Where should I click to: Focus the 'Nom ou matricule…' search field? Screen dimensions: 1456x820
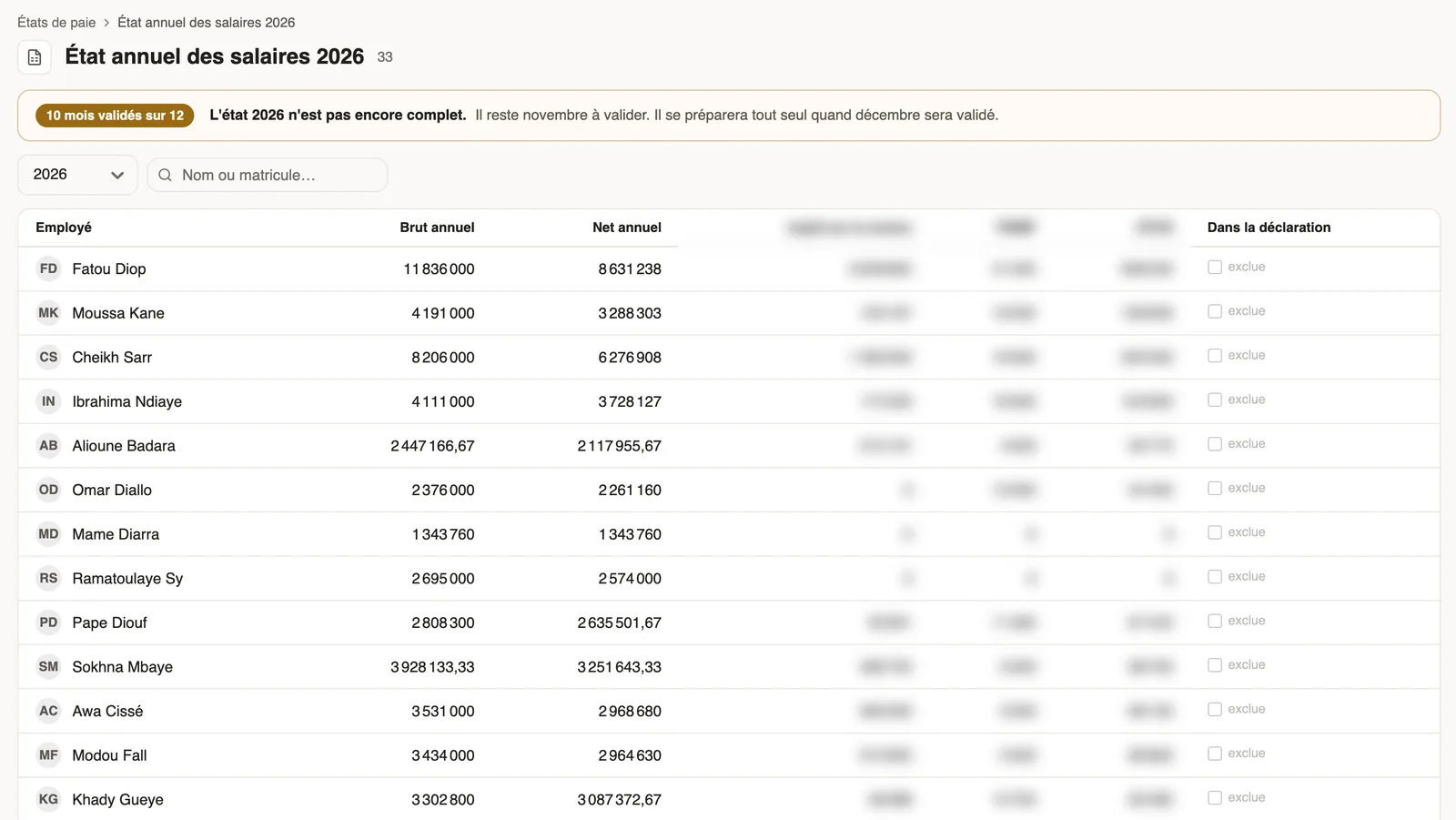click(x=268, y=175)
